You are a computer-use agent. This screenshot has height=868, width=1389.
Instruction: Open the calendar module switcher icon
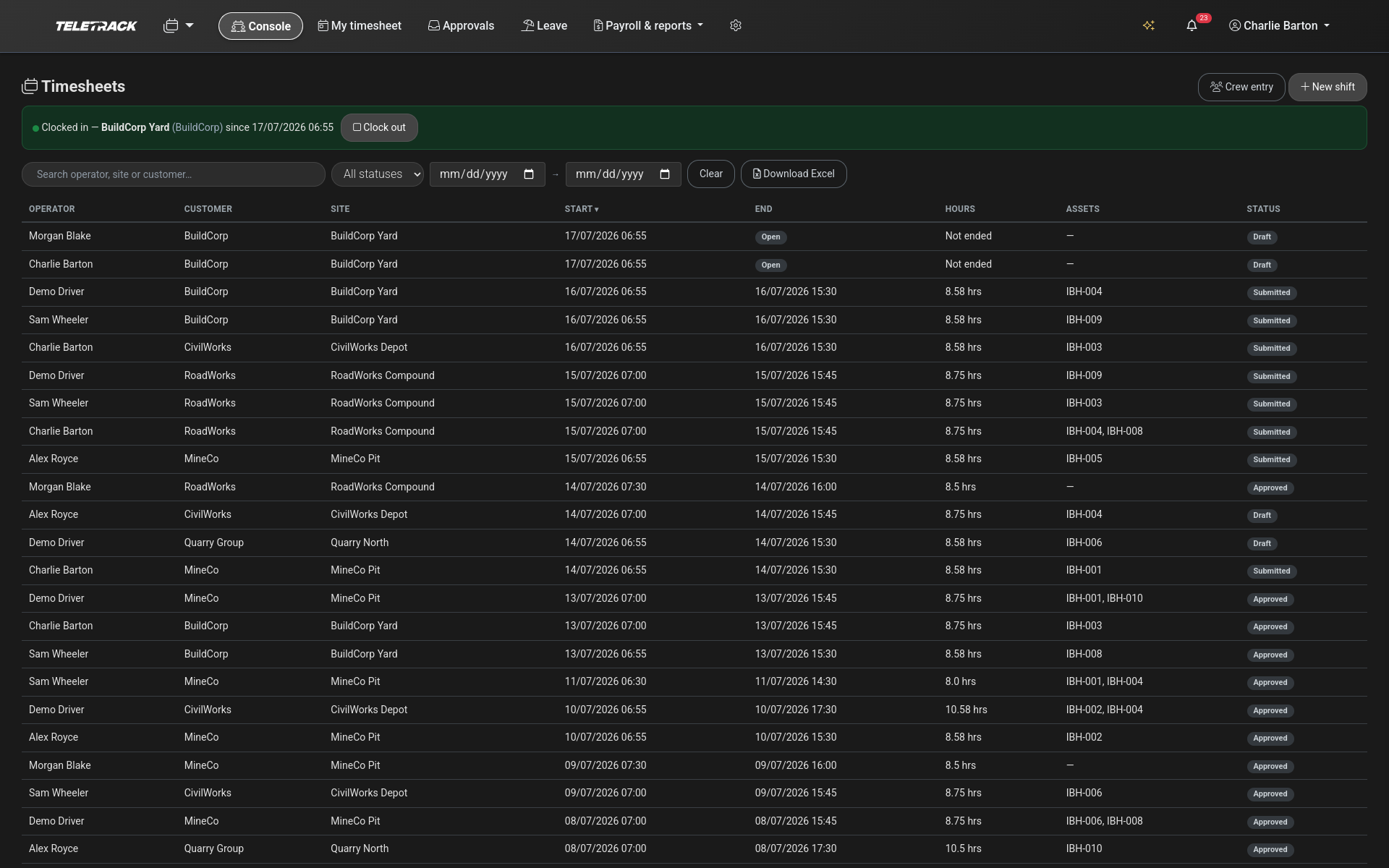point(171,25)
